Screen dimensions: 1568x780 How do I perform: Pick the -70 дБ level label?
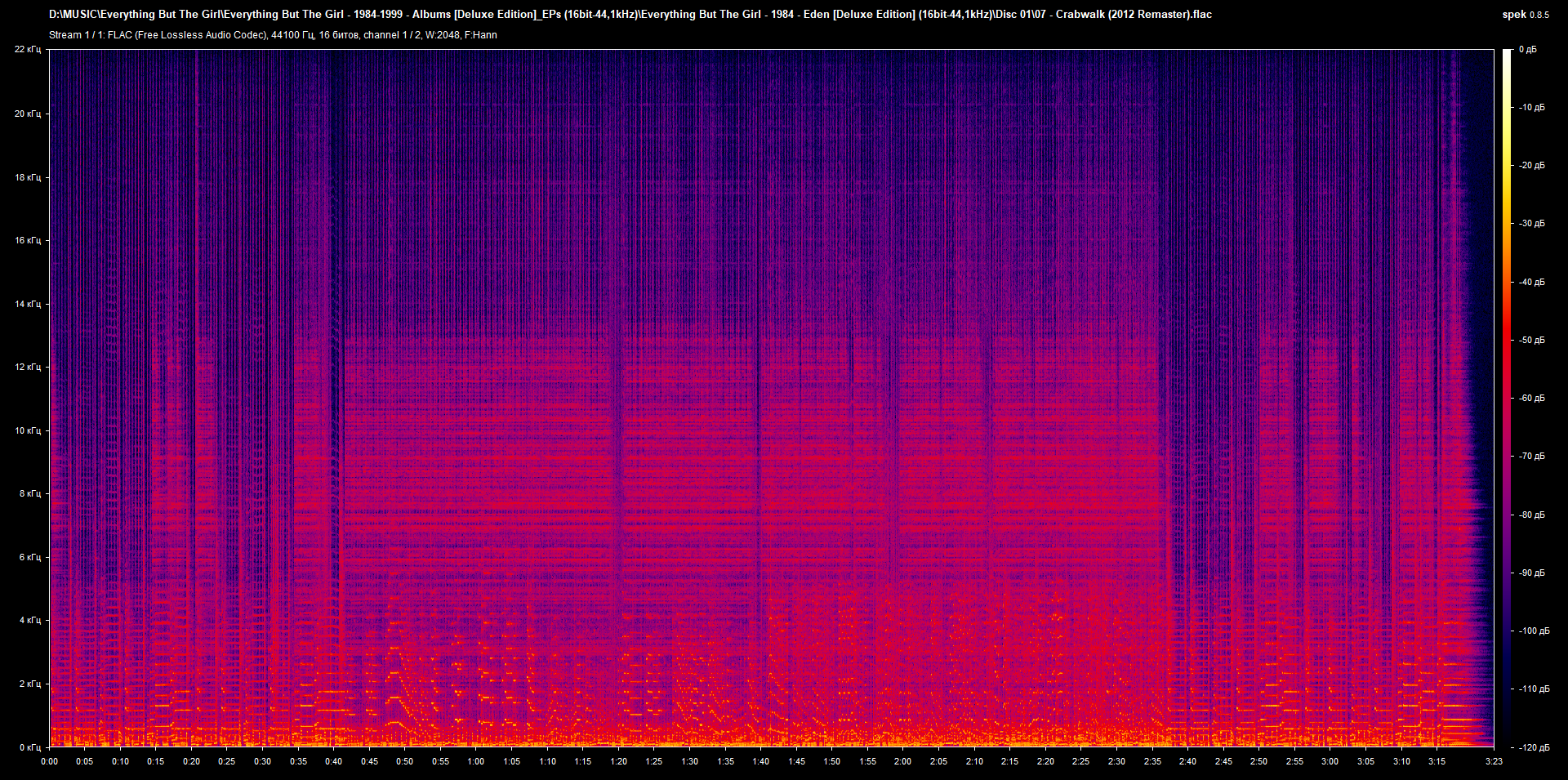click(1532, 457)
